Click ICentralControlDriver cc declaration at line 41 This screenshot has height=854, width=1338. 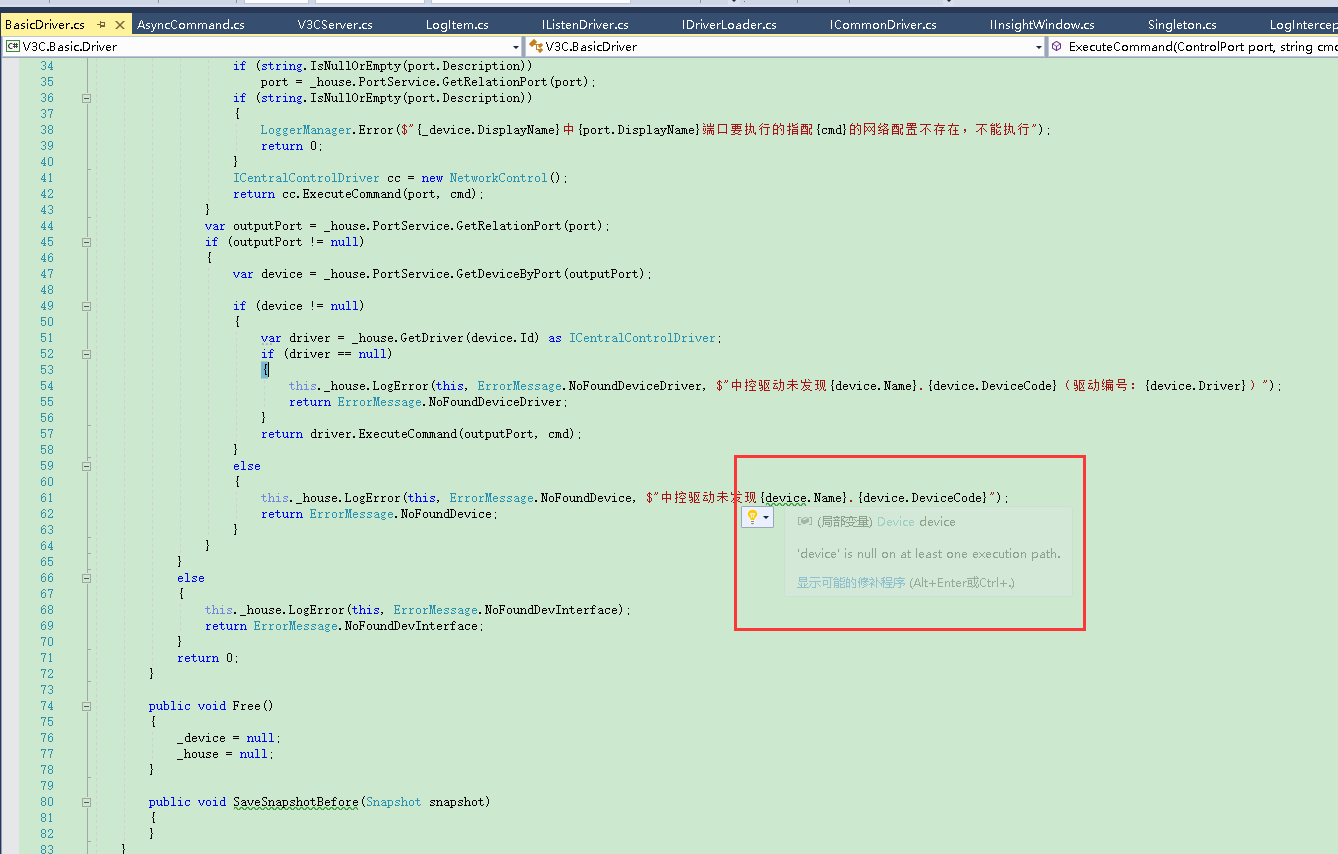[317, 178]
